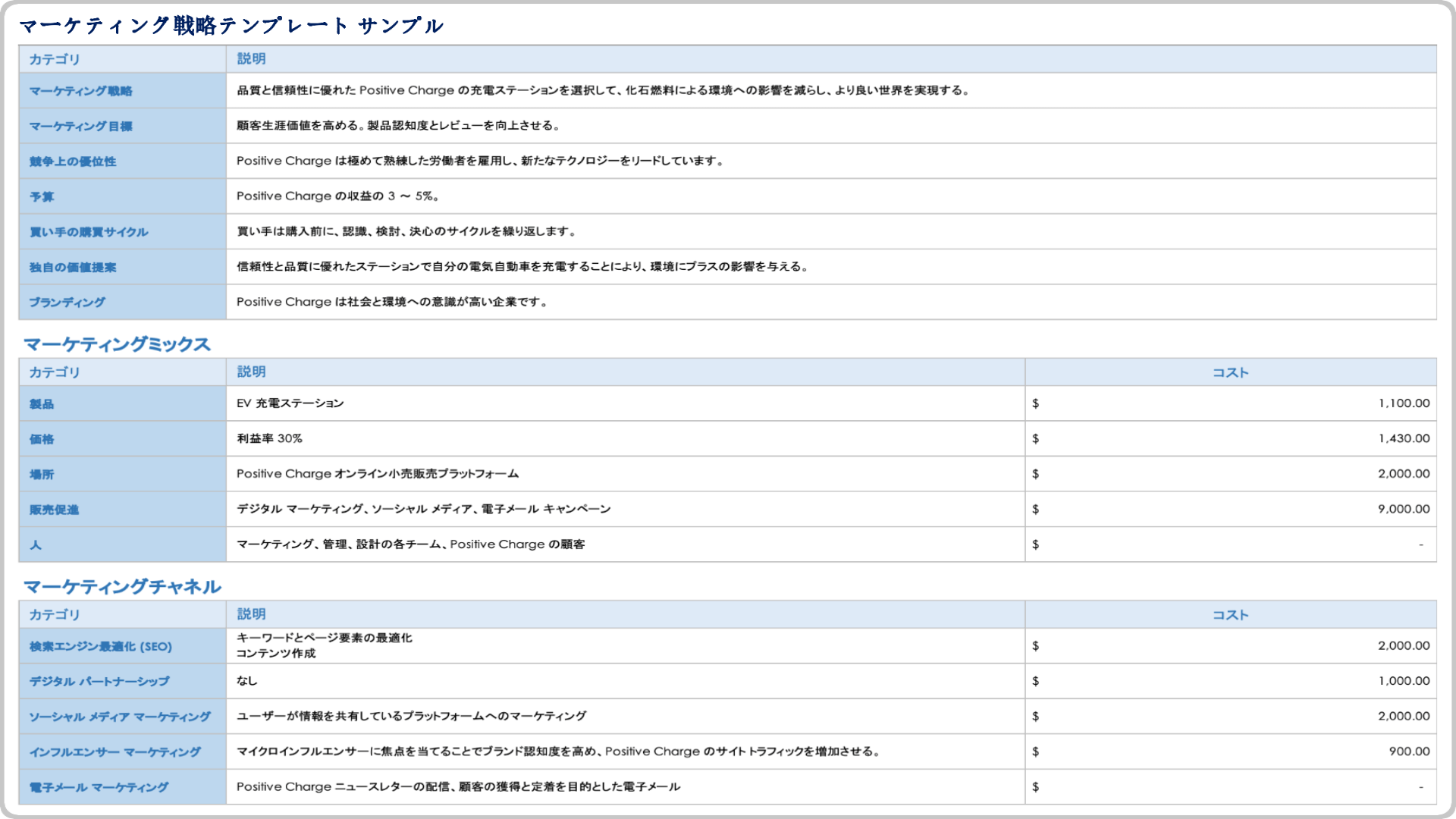Select the 場所 category cell
Viewport: 1456px width, 819px height.
(x=122, y=475)
